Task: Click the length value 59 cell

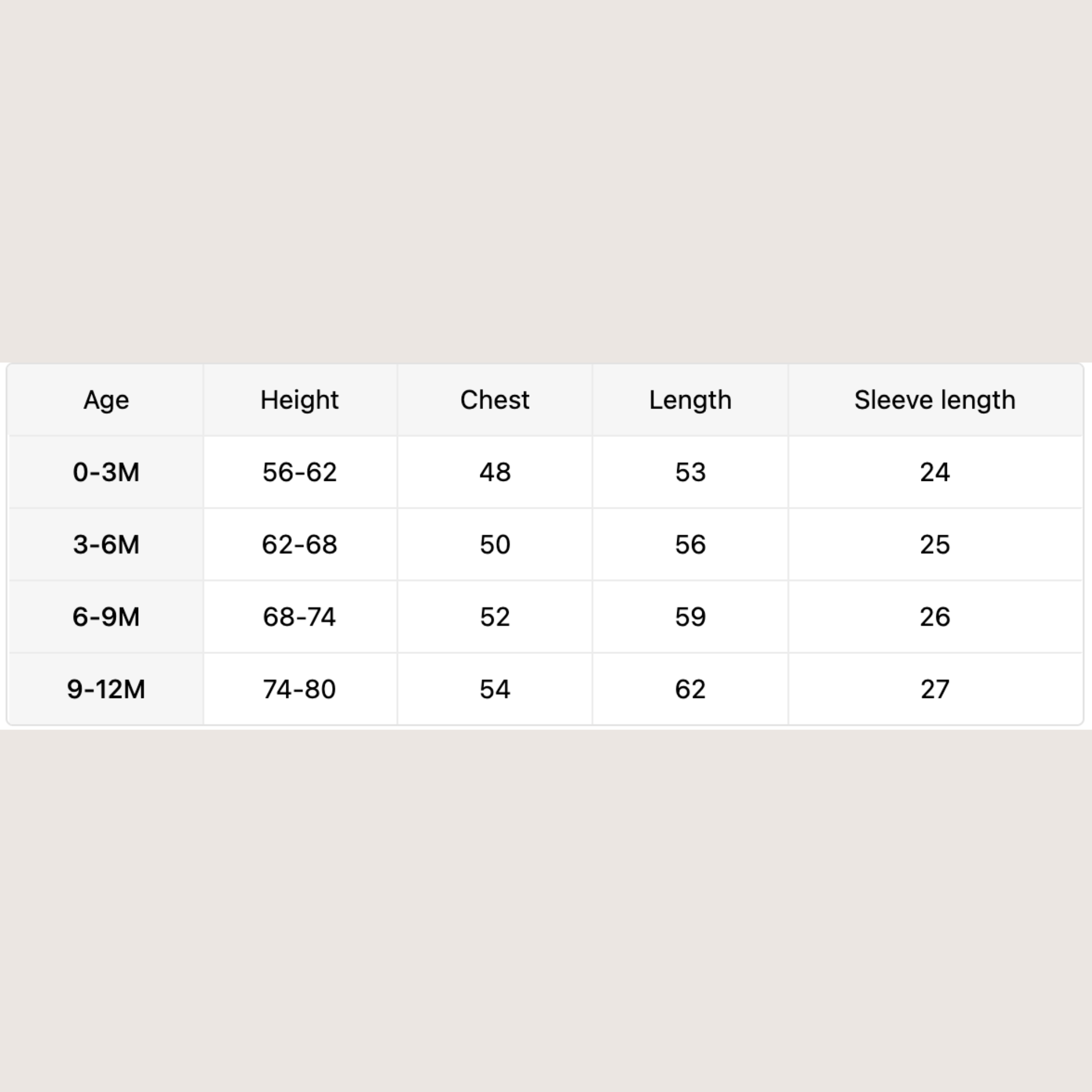Action: [690, 617]
